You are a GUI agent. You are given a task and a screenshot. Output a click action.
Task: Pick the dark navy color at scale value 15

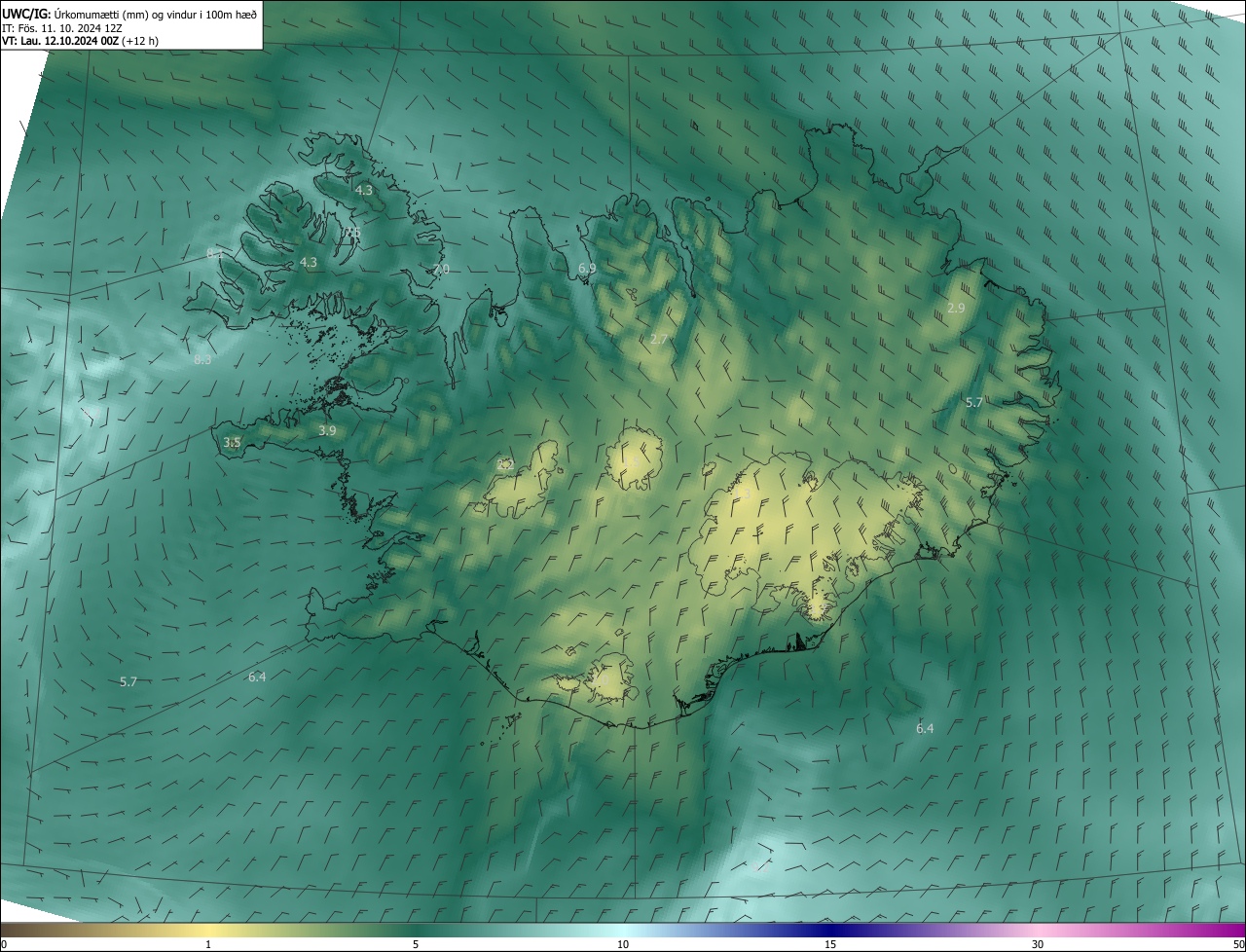click(x=830, y=930)
